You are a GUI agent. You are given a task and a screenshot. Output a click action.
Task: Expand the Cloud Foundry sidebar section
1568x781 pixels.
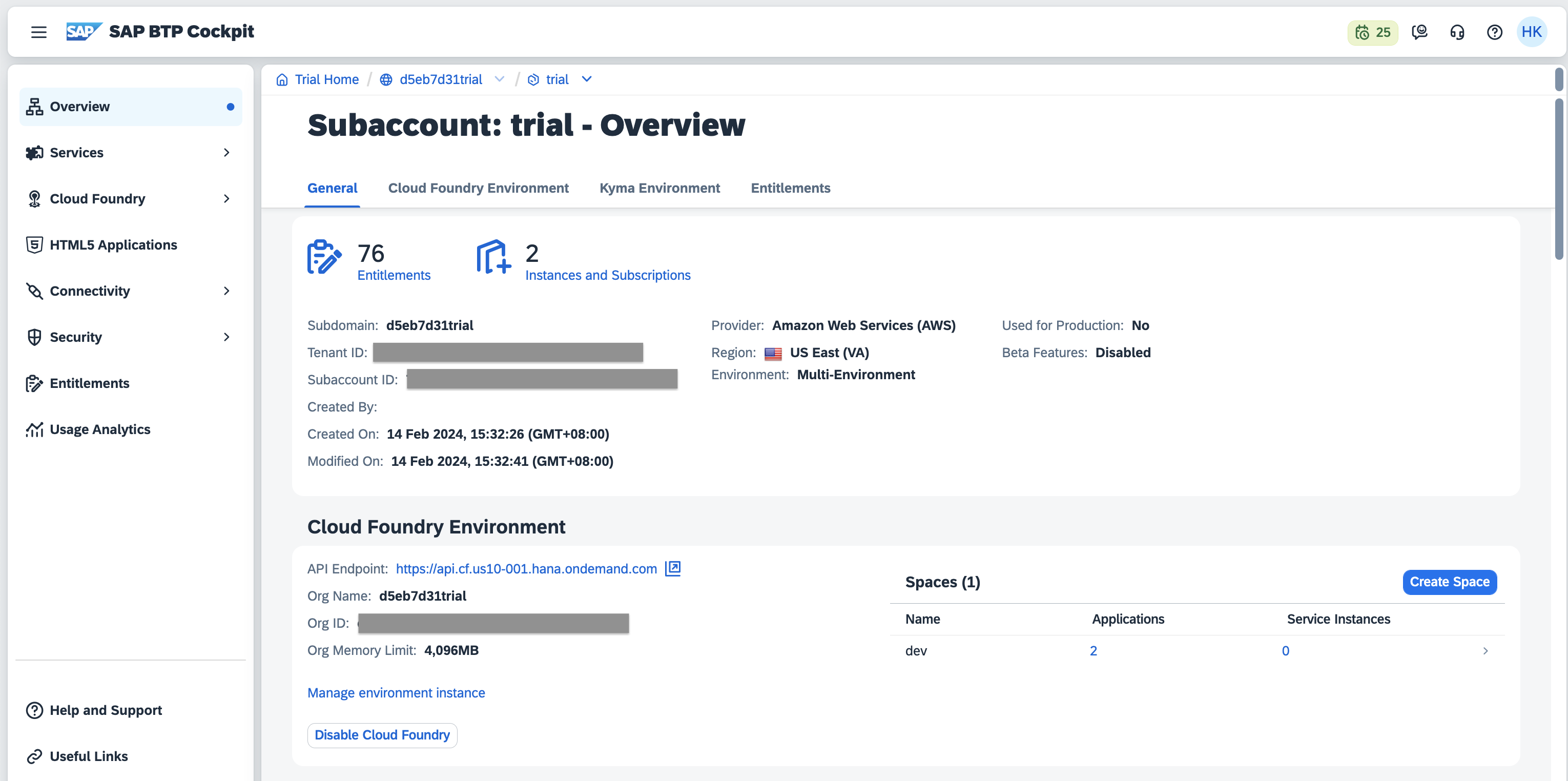point(226,198)
